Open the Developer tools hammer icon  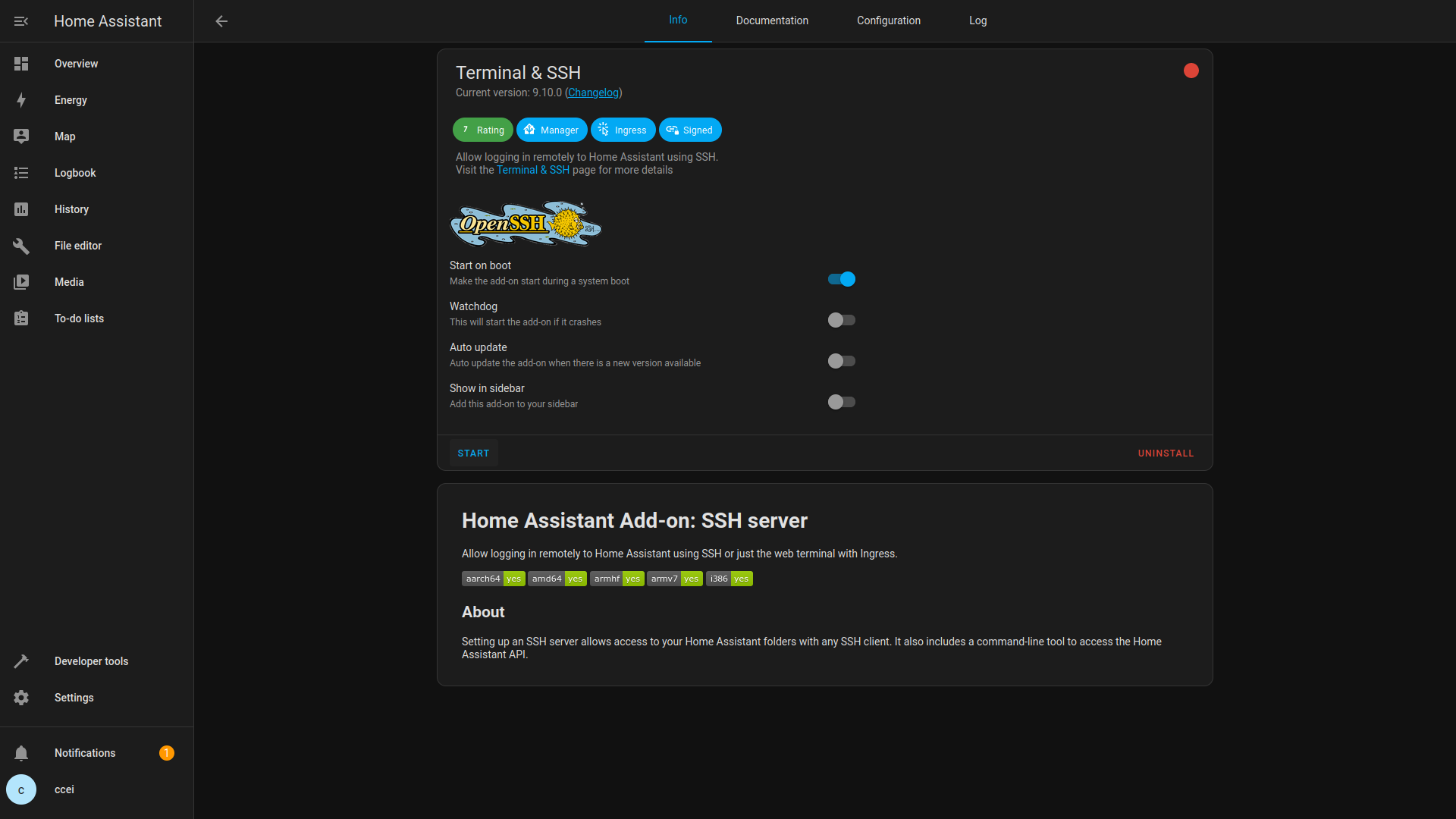point(21,661)
